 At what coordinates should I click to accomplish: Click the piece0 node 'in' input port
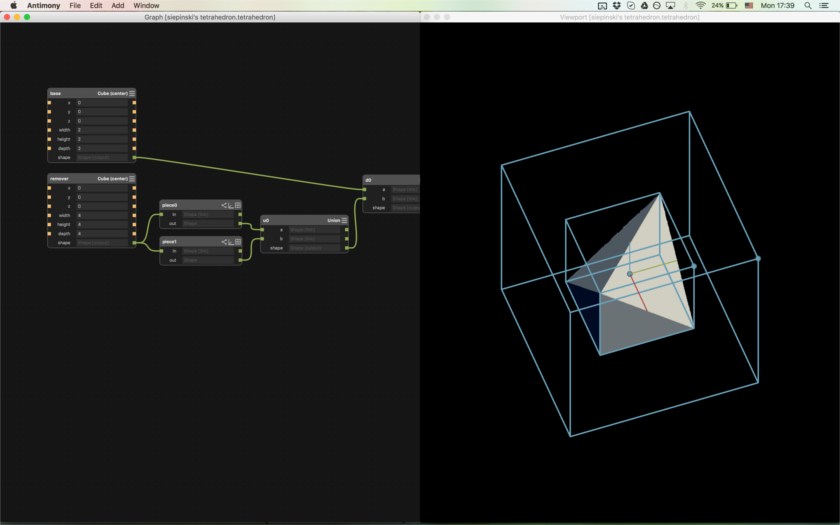pos(161,214)
